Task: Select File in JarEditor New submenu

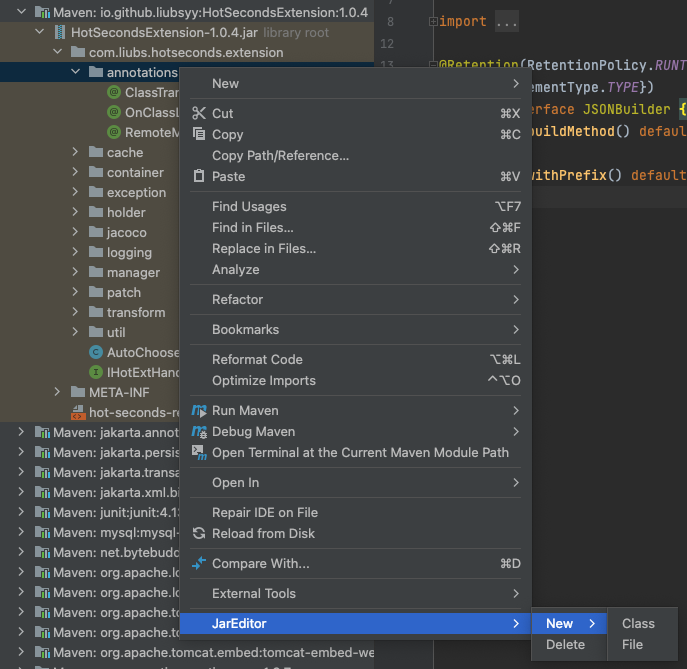Action: (643, 644)
